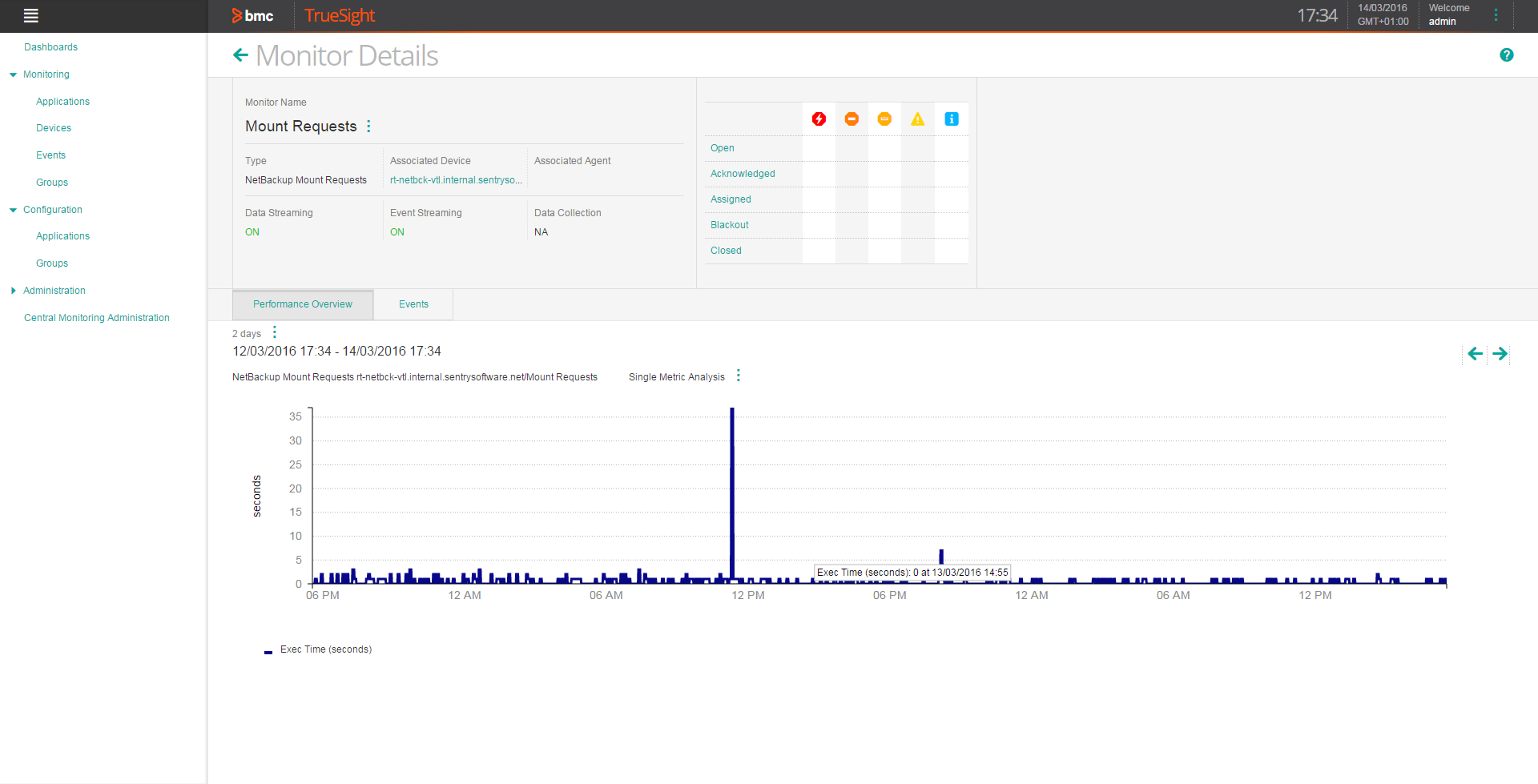Click the yellow warning triangle icon
Image resolution: width=1538 pixels, height=784 pixels.
click(x=918, y=119)
